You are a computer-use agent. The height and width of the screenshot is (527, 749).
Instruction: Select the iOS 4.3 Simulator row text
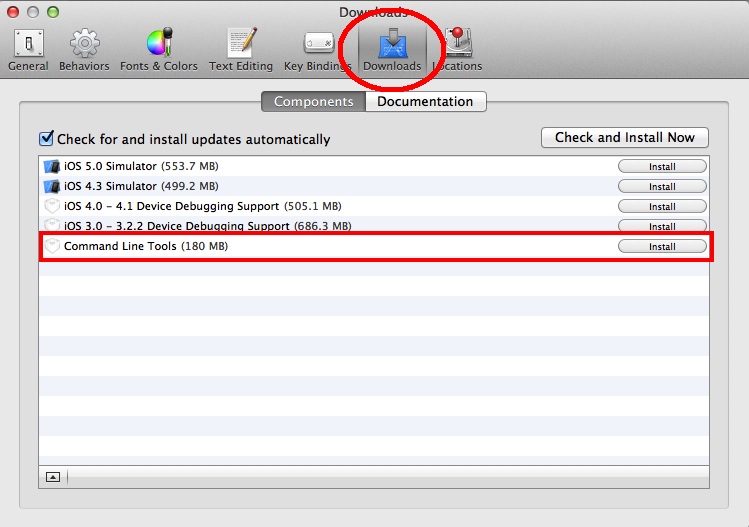tap(141, 186)
